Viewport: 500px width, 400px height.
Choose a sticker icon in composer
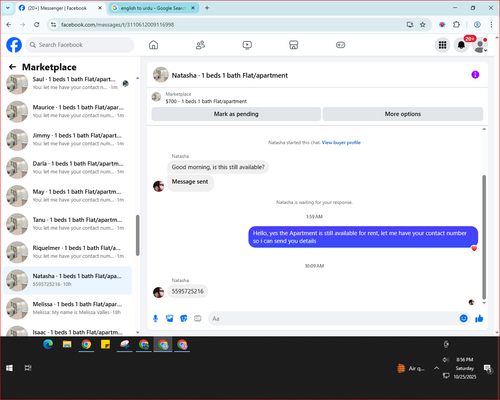(184, 319)
